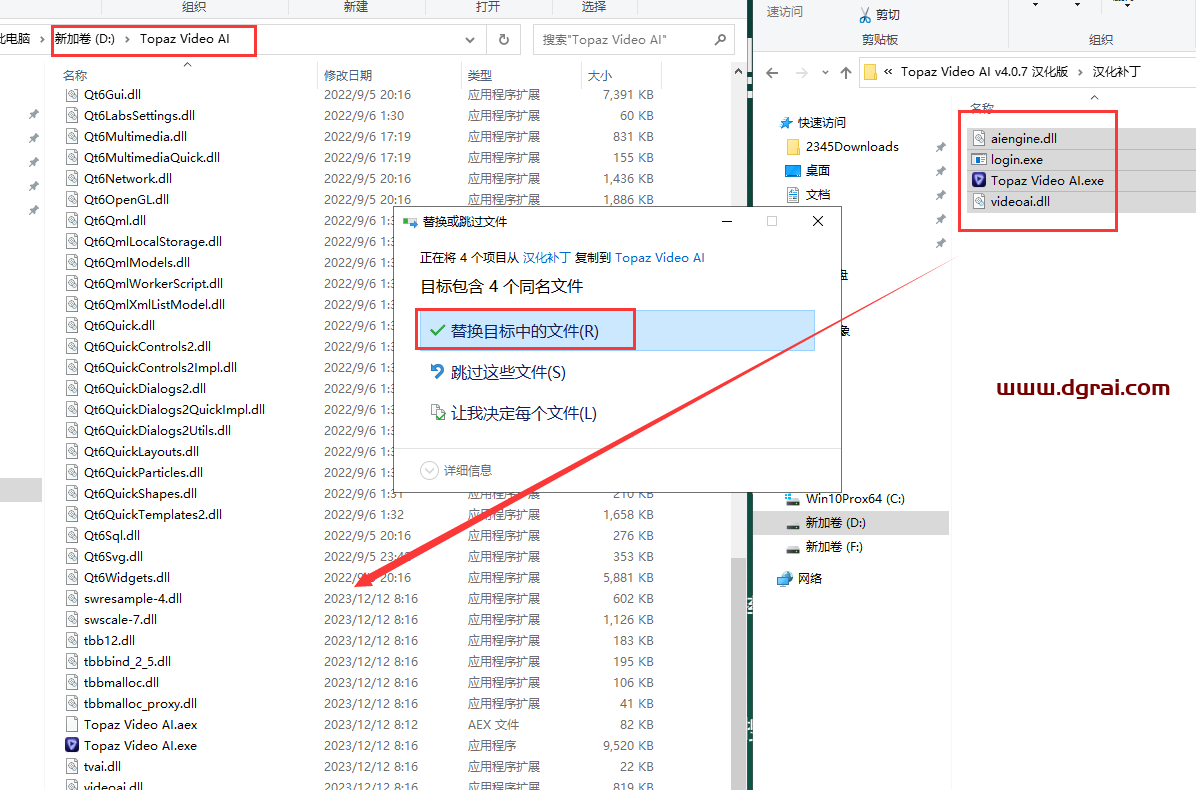Open address bar history dropdown in left window
1196x790 pixels.
[x=470, y=40]
